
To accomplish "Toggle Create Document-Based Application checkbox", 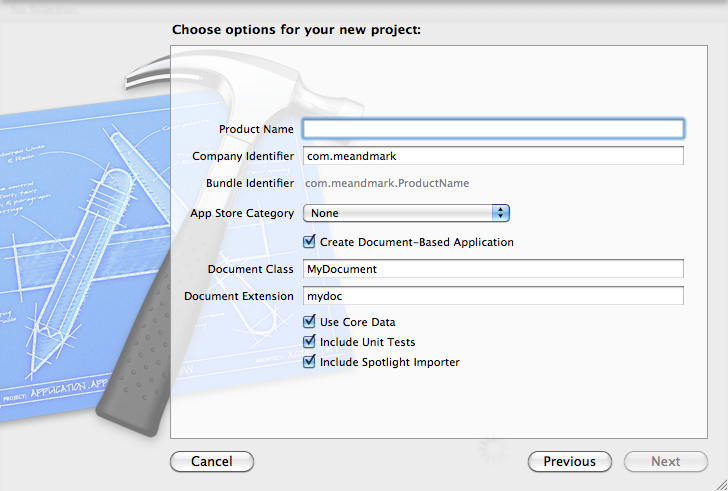I will tap(309, 242).
